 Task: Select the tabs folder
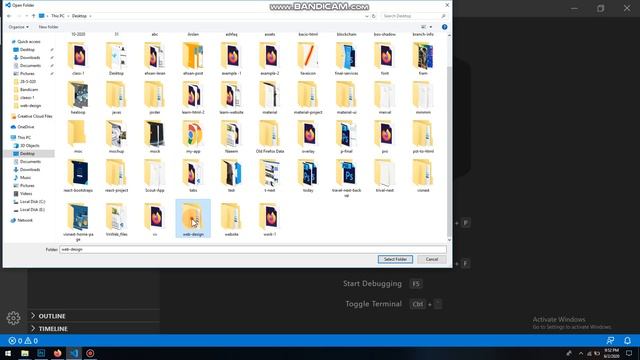tap(193, 176)
